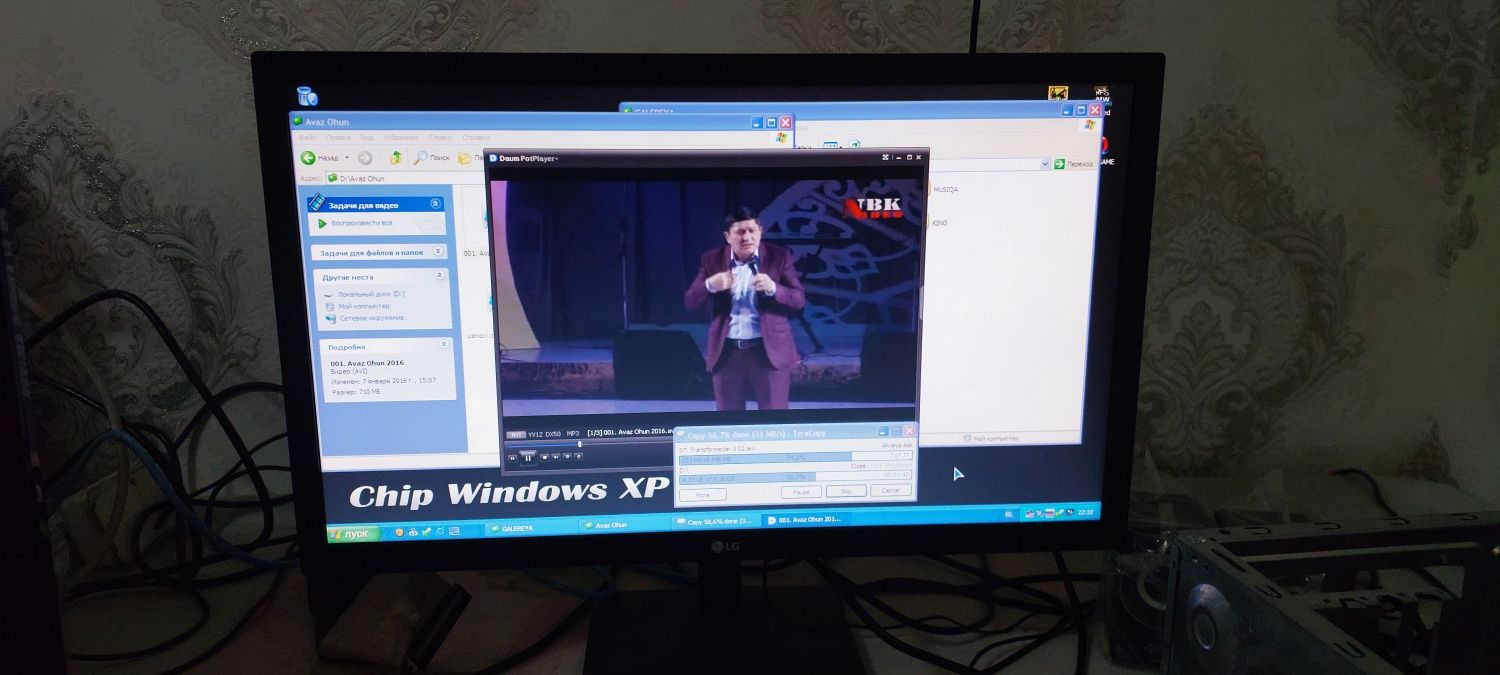This screenshot has height=675, width=1500.
Task: Click the TeraCopy current file progress bar
Action: click(796, 458)
